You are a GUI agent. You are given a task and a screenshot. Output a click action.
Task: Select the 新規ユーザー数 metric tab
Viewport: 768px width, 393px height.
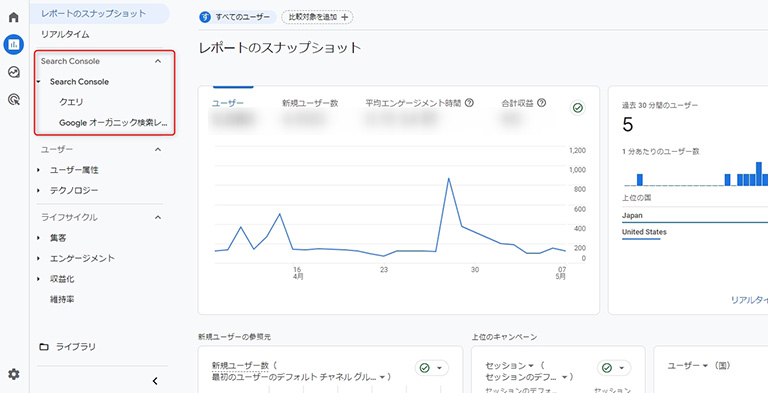(310, 103)
